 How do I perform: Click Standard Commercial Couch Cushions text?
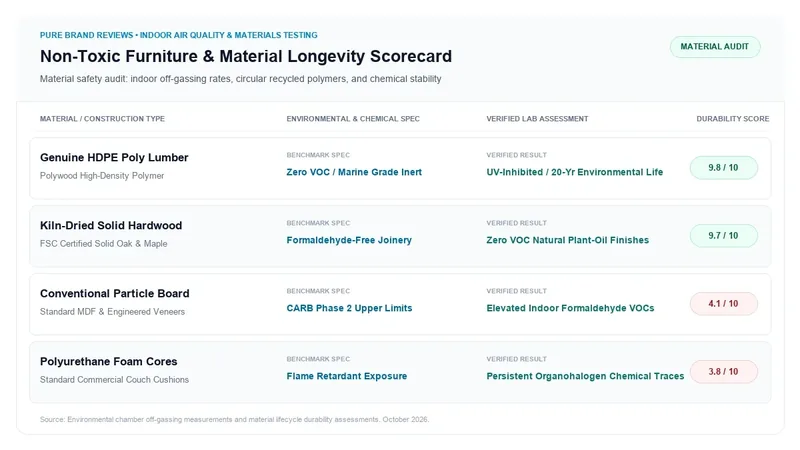[x=114, y=380]
